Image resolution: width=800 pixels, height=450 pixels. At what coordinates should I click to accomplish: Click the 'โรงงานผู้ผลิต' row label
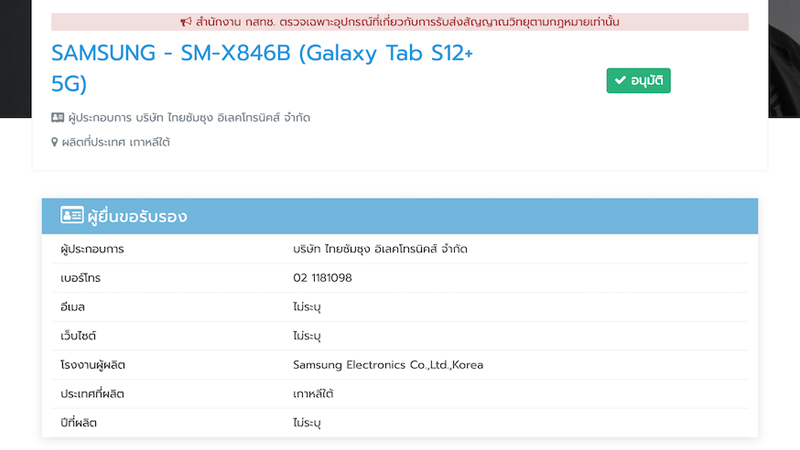point(93,365)
